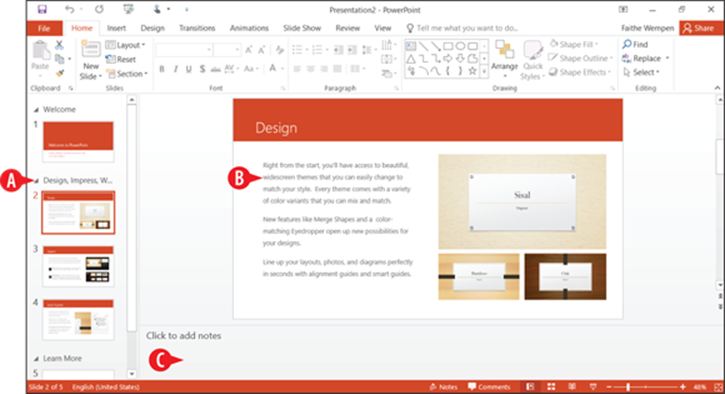The width and height of the screenshot is (725, 394).
Task: Switch to the Slide Show tab
Action: (302, 28)
